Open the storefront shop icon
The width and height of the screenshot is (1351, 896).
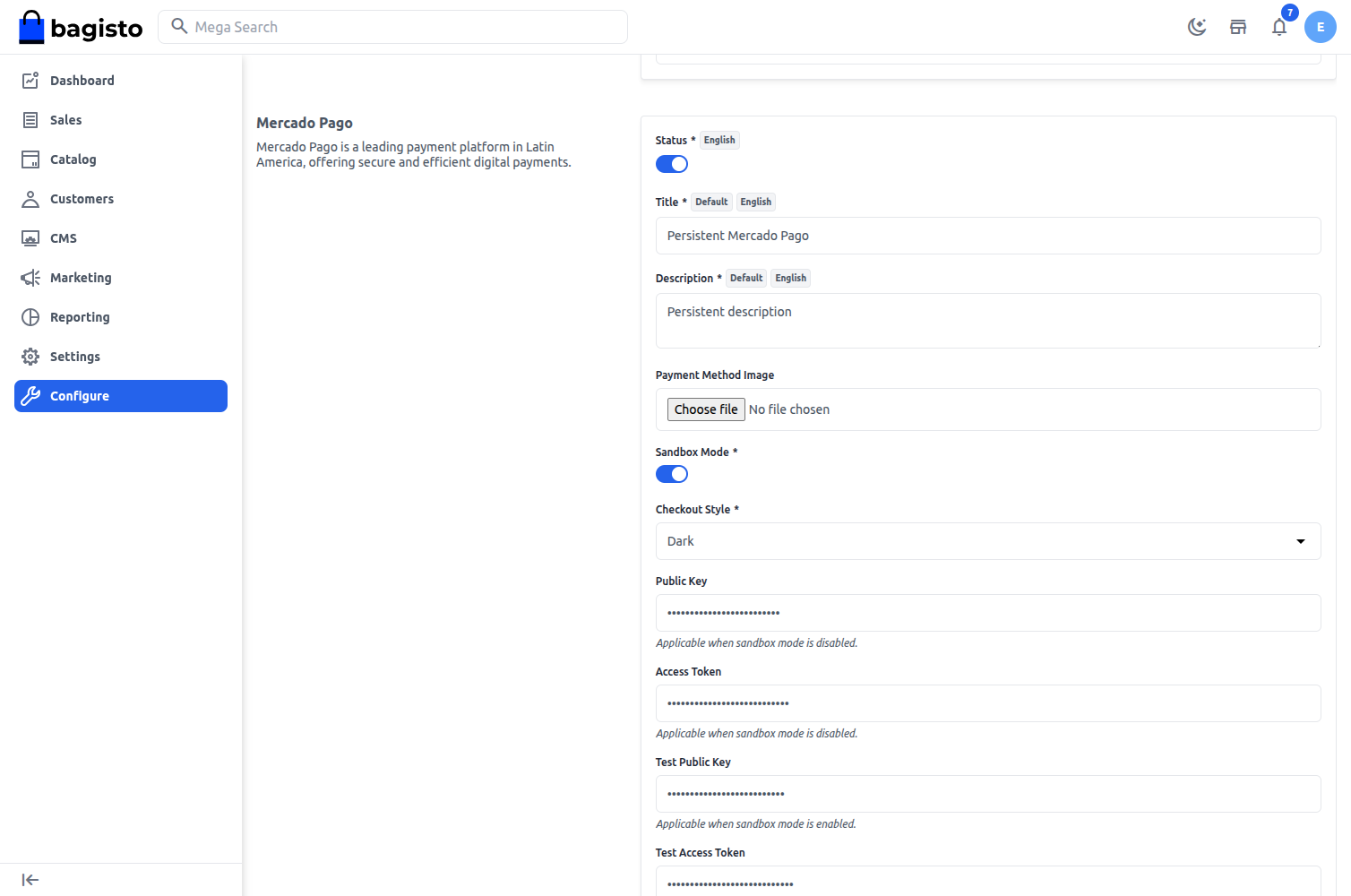click(1238, 27)
